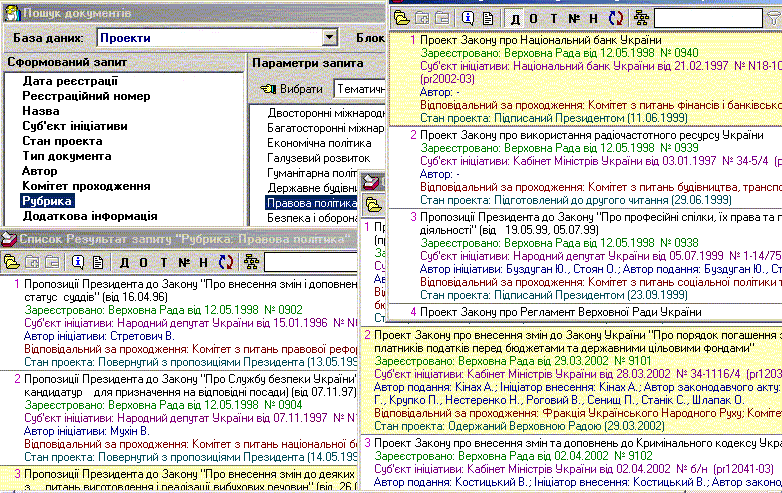Open the Тематичн combo box in query parameters

coord(360,89)
